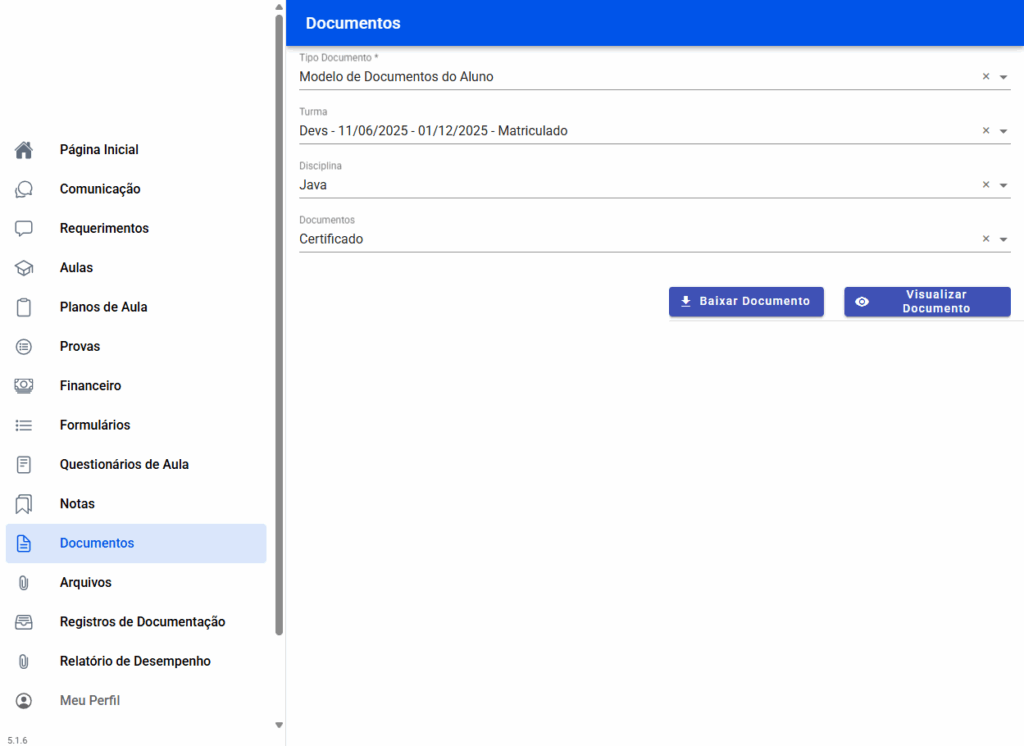Click the home icon beside Página Inicial
This screenshot has width=1024, height=746.
pyautogui.click(x=24, y=150)
